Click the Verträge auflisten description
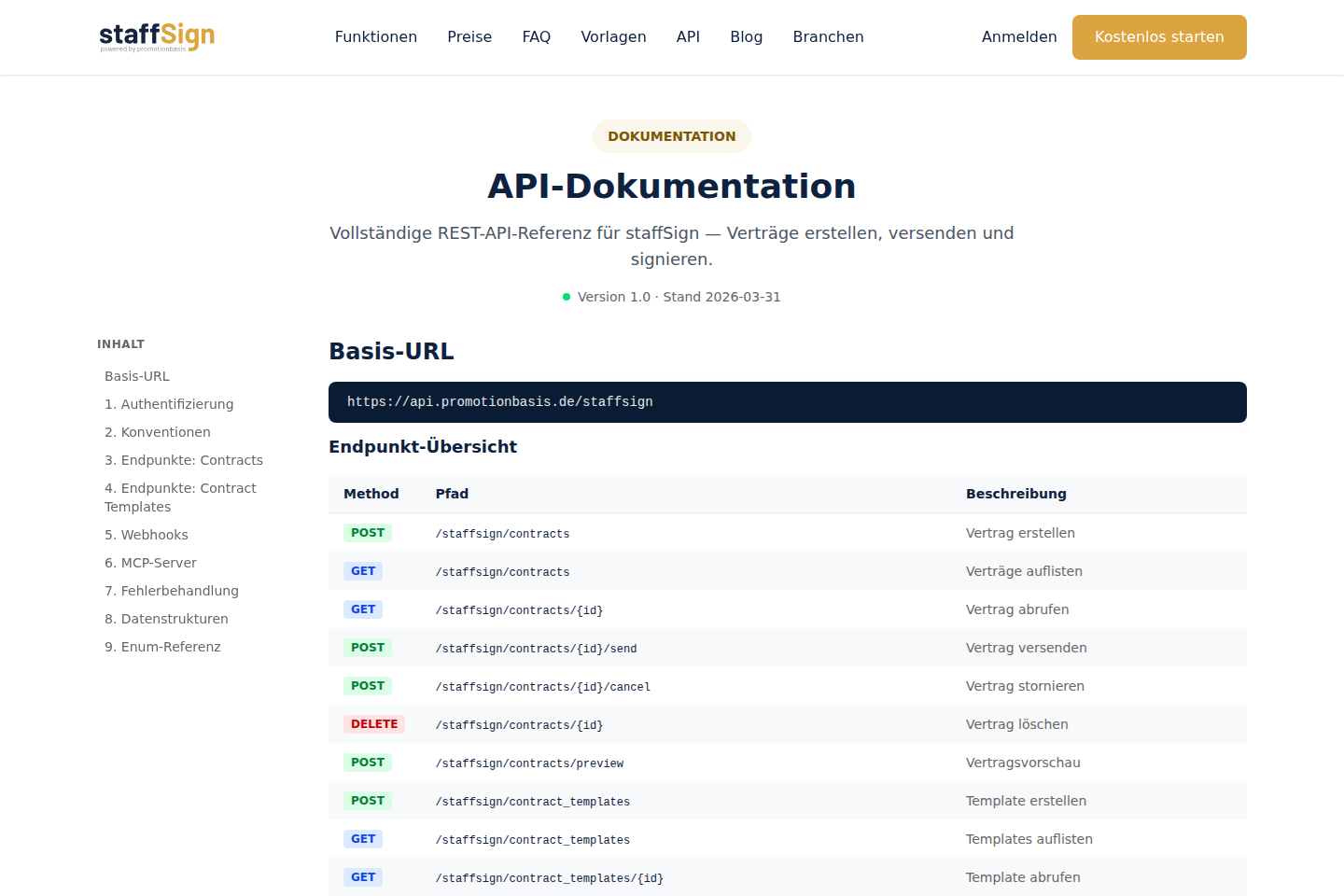Viewport: 1344px width, 896px height. pyautogui.click(x=1024, y=571)
